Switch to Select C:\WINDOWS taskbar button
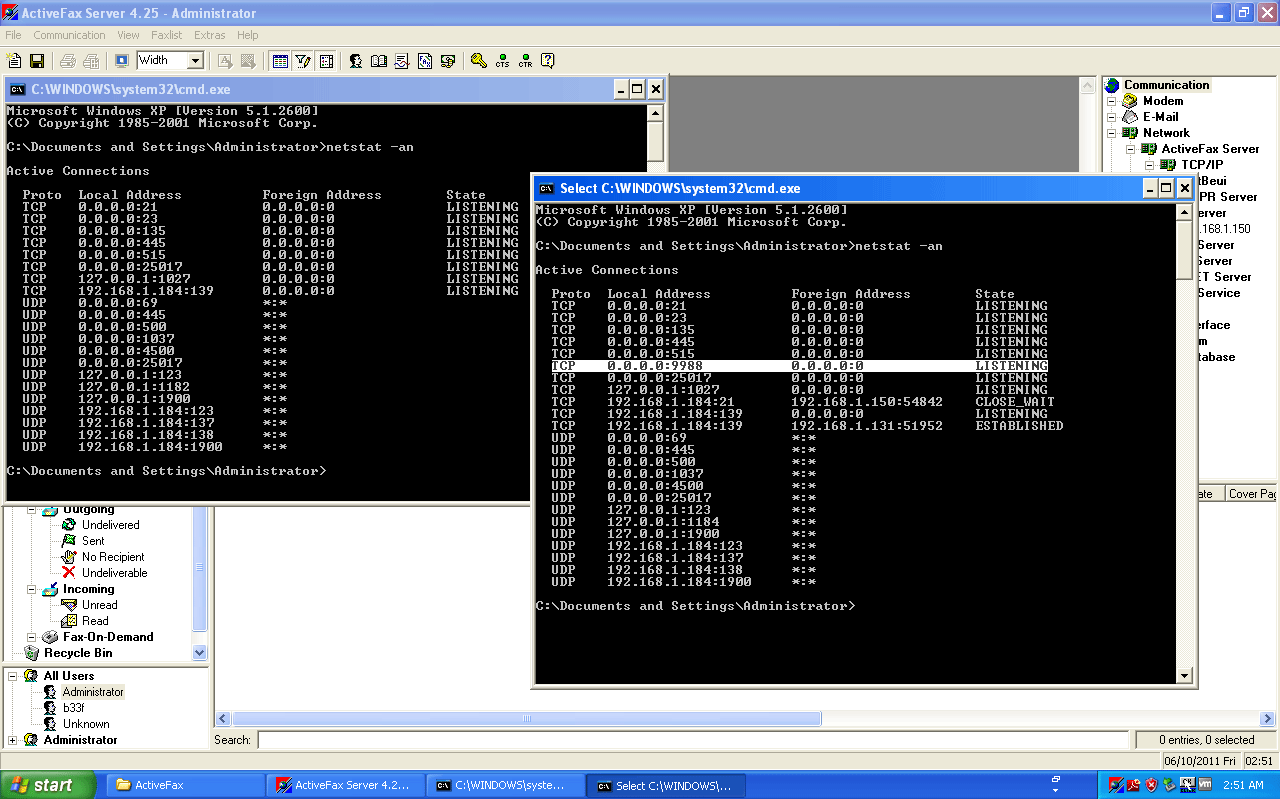This screenshot has height=799, width=1280. 667,785
